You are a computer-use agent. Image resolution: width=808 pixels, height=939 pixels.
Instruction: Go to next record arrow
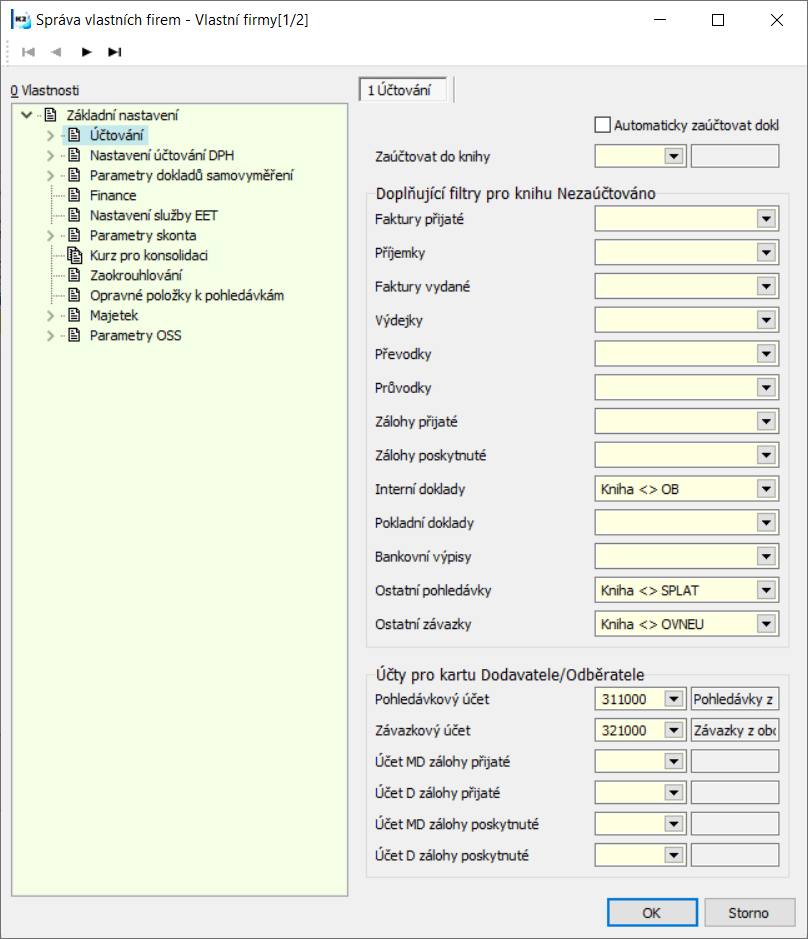[86, 52]
